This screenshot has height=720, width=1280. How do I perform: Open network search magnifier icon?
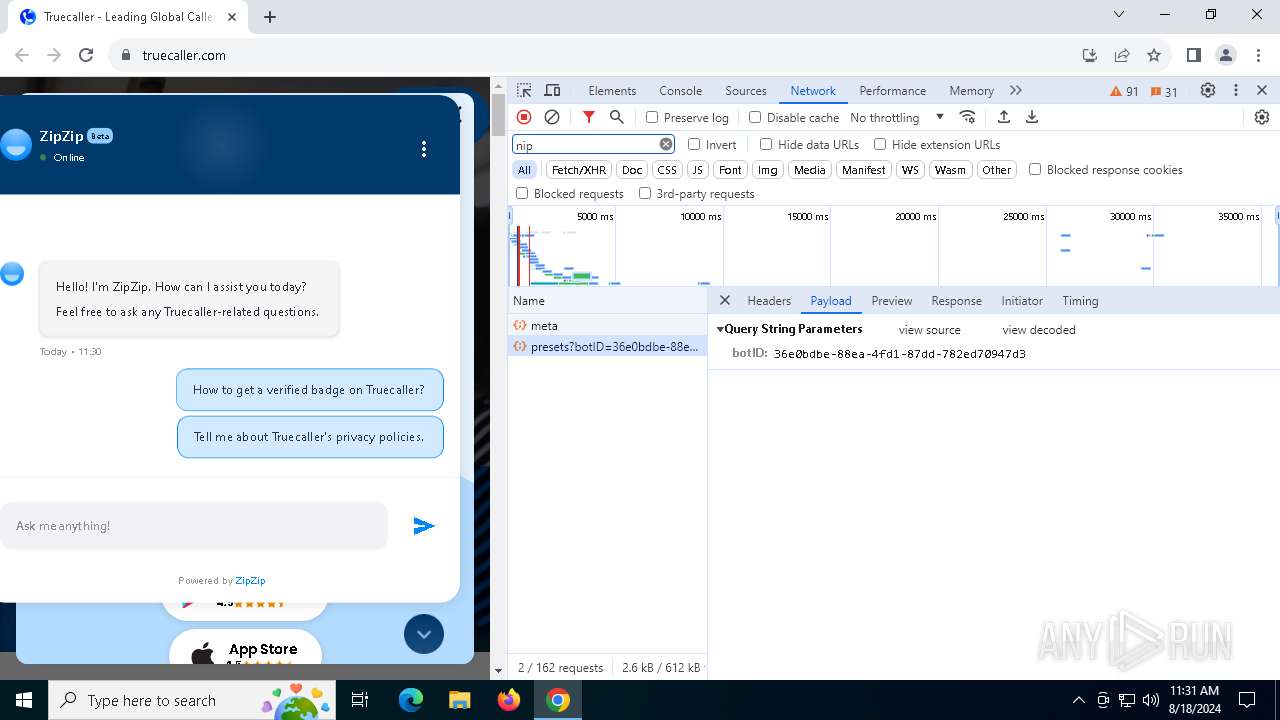click(x=617, y=117)
